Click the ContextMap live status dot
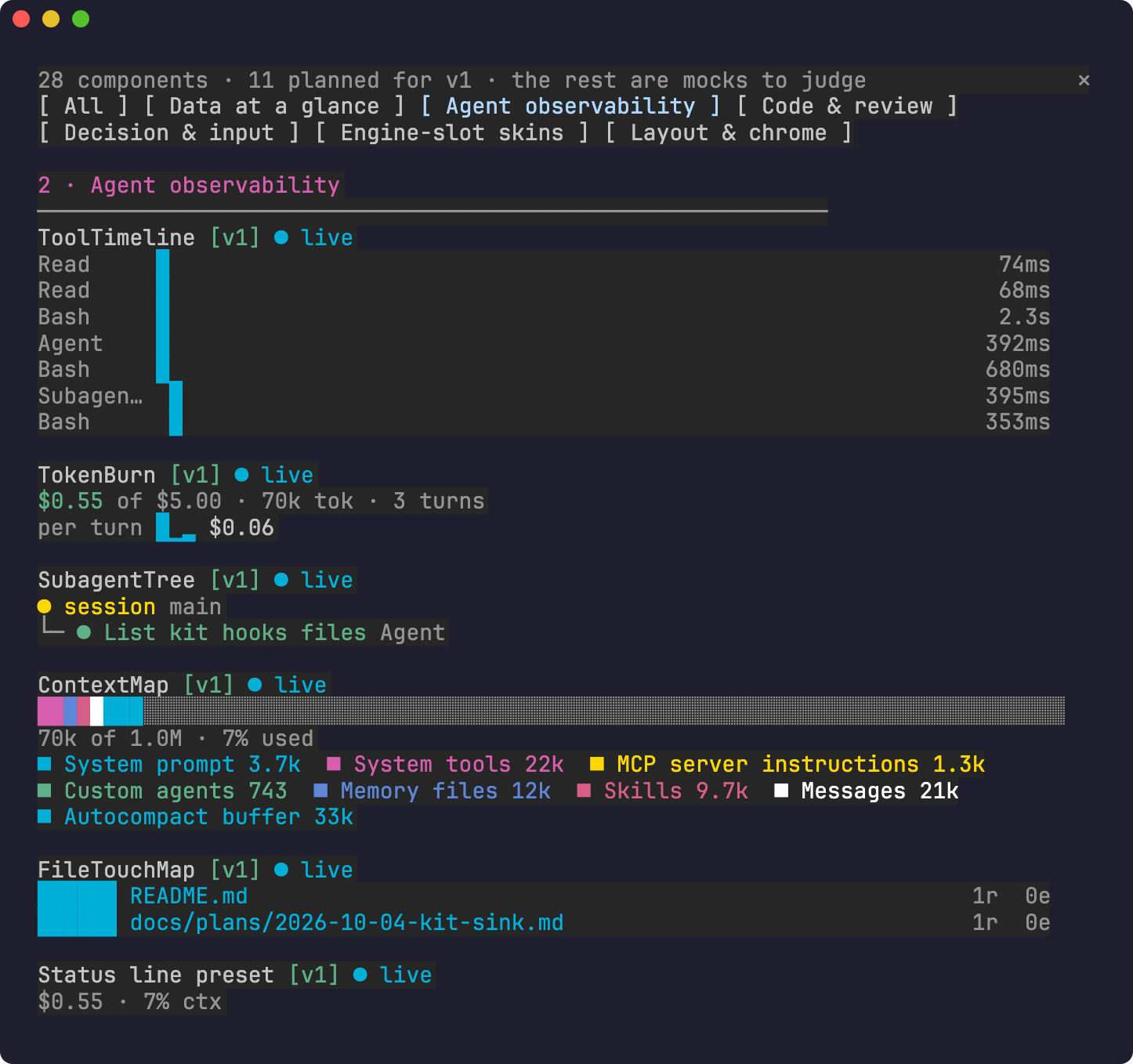Screen dimensions: 1133x1064 pos(255,685)
